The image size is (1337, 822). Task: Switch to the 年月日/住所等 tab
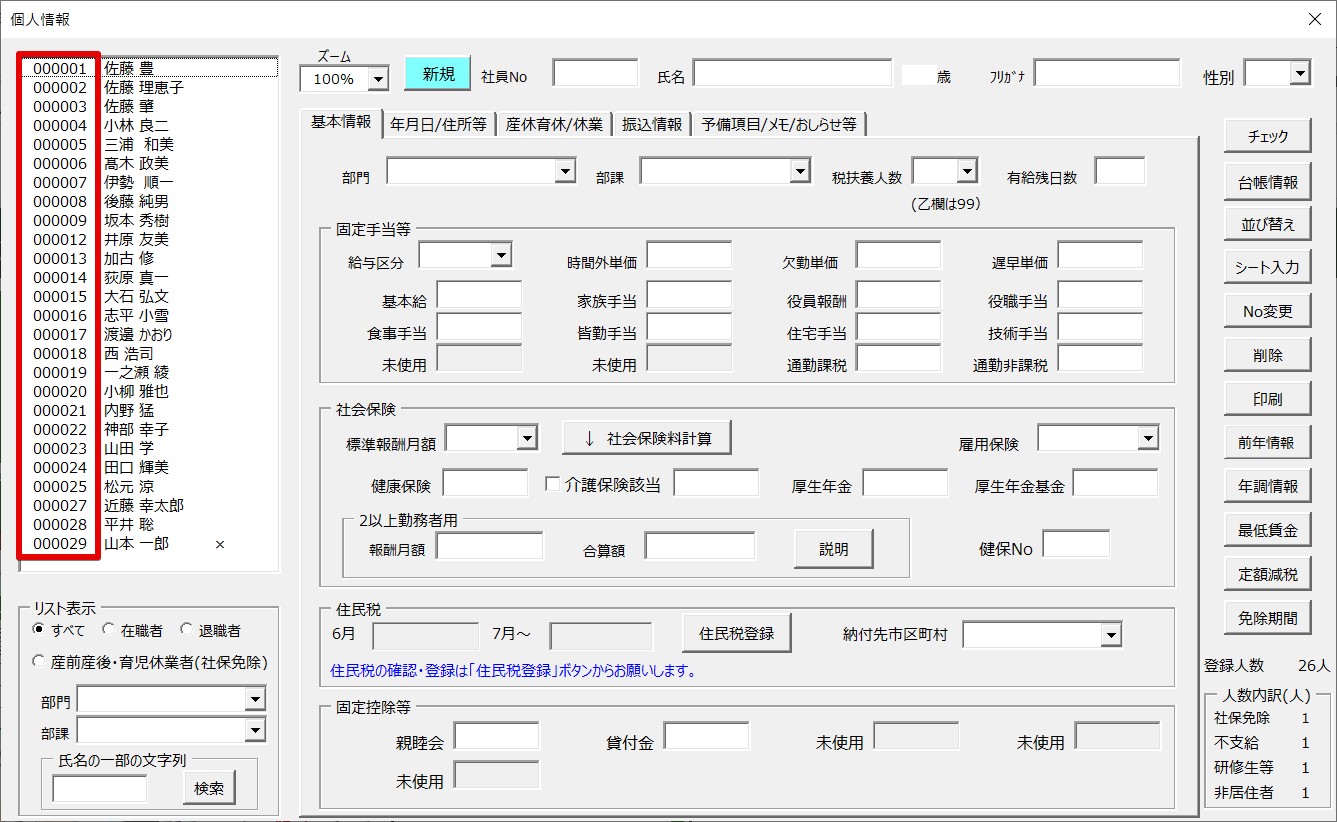pos(439,124)
